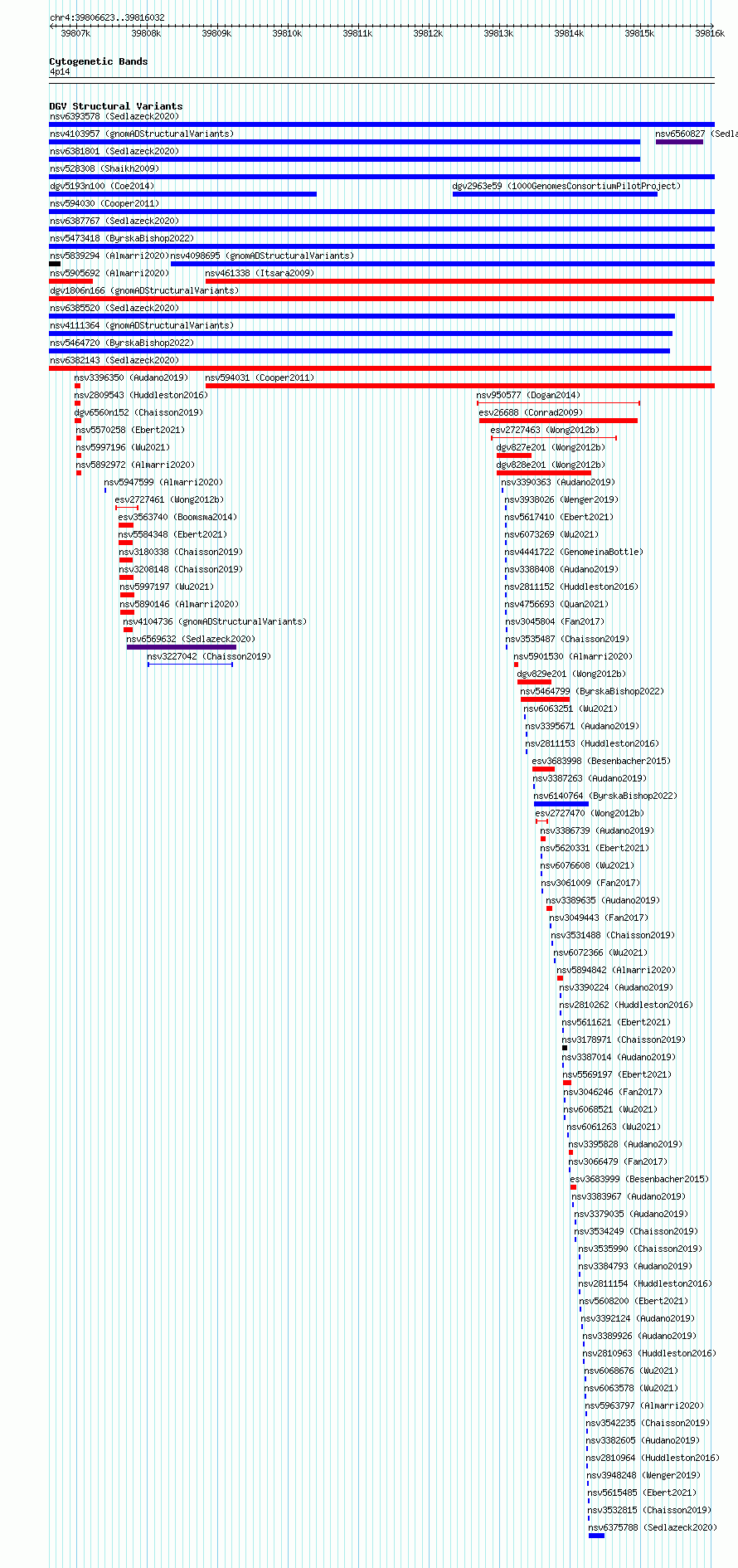Click nsv3948248 (Wenger2019) label
Viewport: 738px width, 1568px height.
click(x=643, y=1476)
